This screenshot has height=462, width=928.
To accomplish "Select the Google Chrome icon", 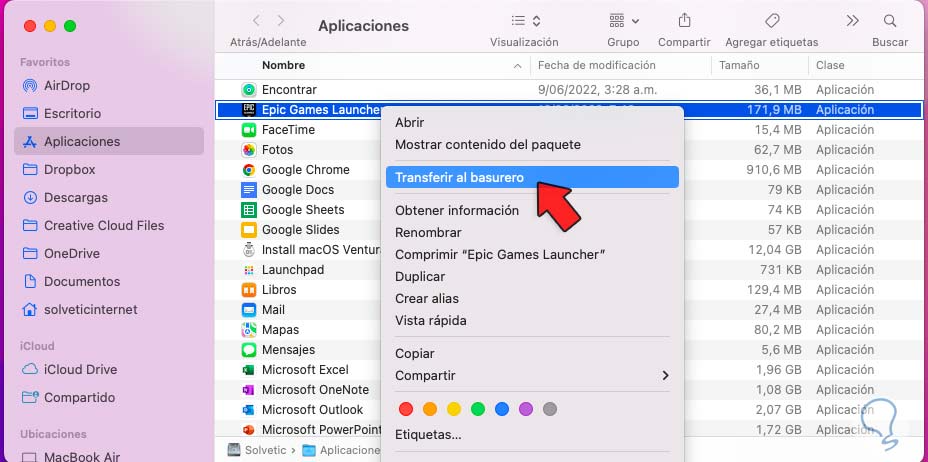I will coord(249,170).
